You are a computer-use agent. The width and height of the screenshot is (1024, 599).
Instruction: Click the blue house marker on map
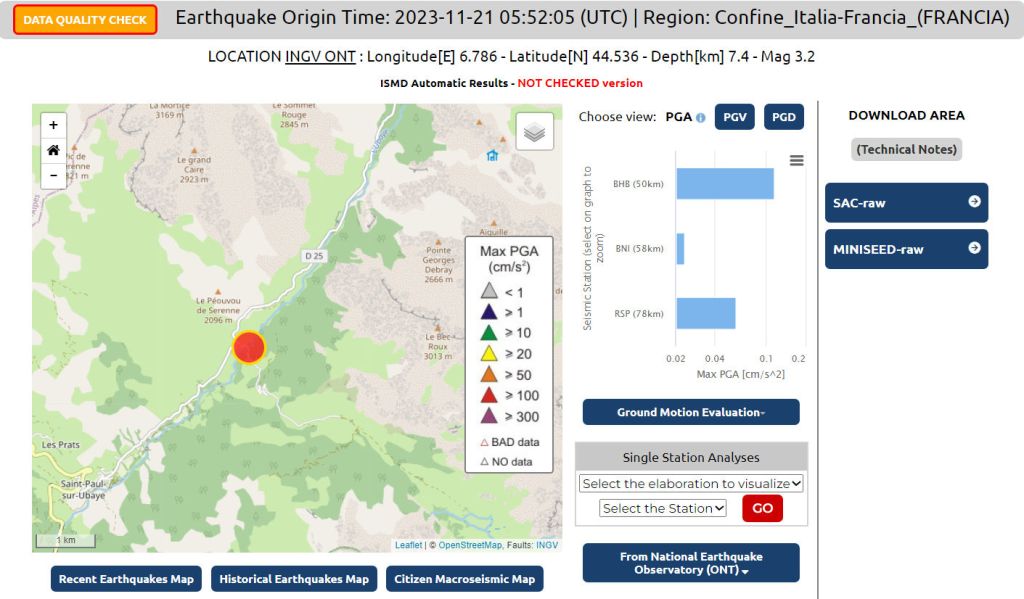click(x=492, y=155)
